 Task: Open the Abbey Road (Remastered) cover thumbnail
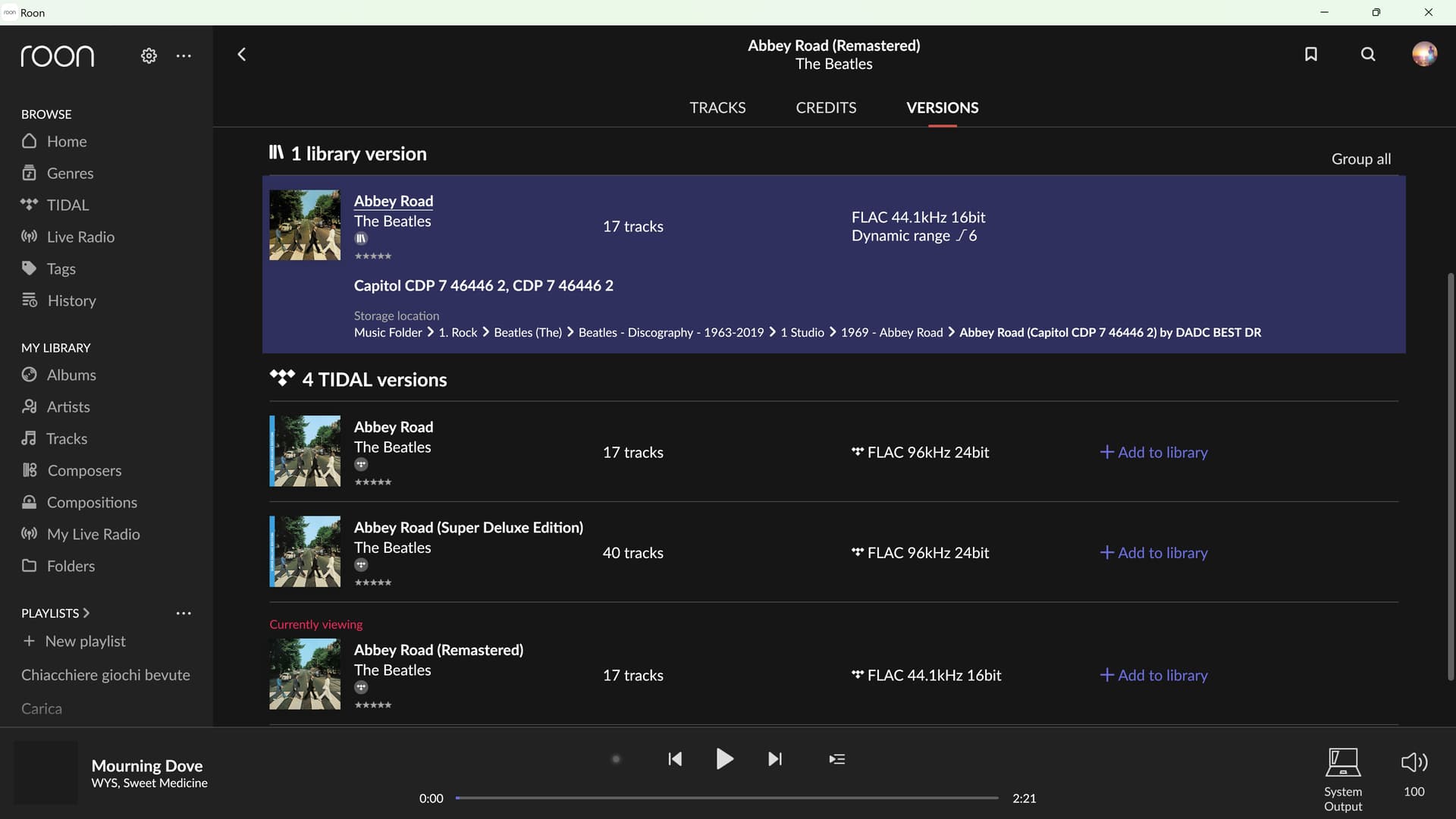pyautogui.click(x=305, y=674)
